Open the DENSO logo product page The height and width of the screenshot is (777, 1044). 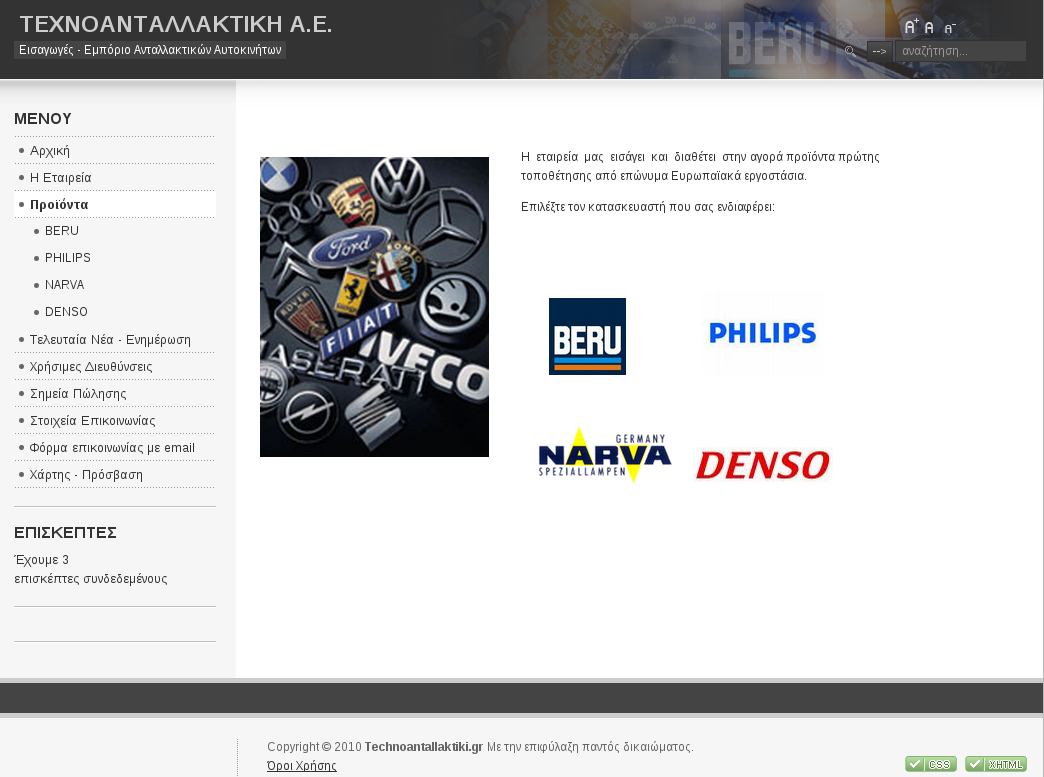pos(763,465)
